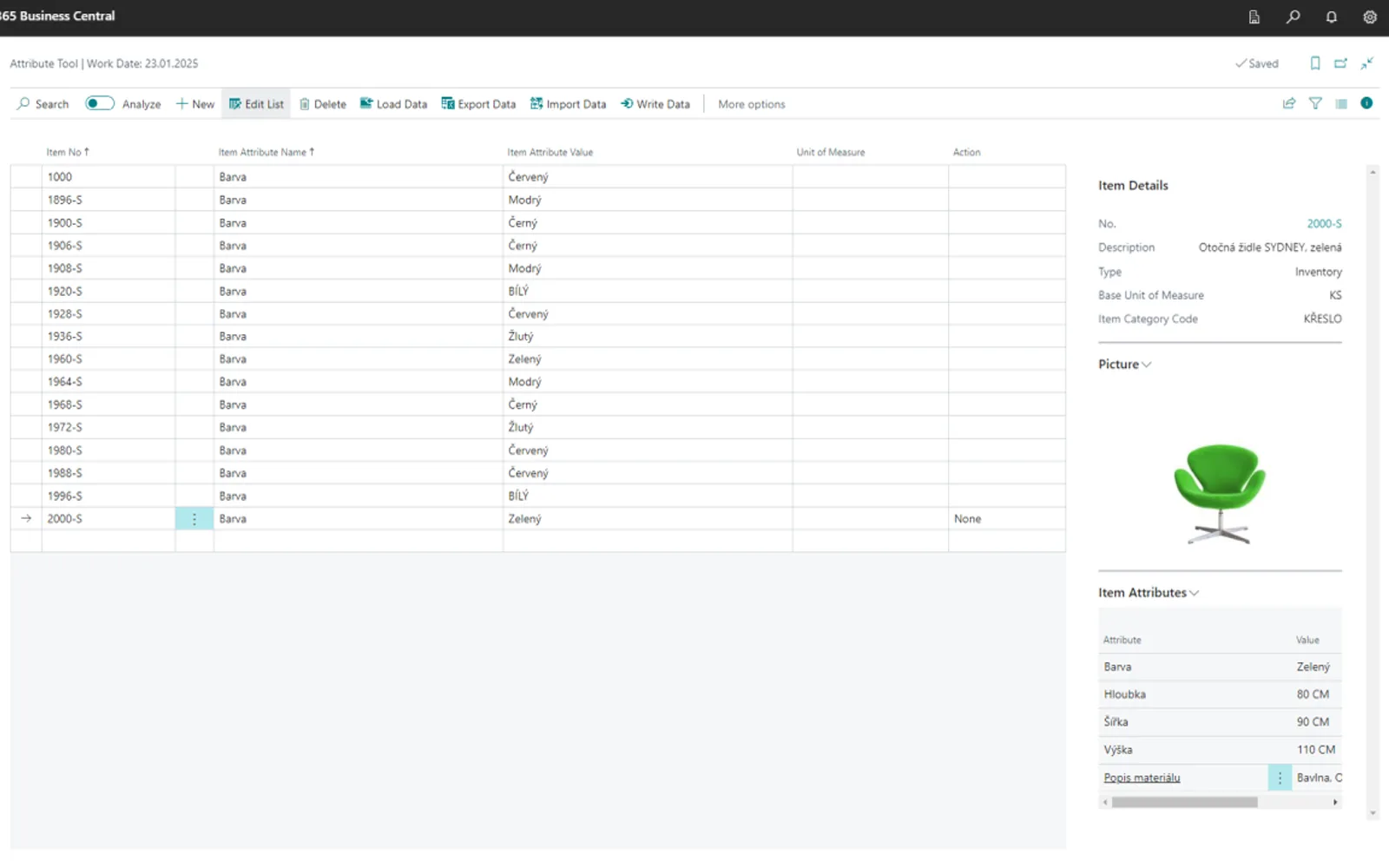Image resolution: width=1389 pixels, height=868 pixels.
Task: Click the green chair picture
Action: coord(1220,492)
